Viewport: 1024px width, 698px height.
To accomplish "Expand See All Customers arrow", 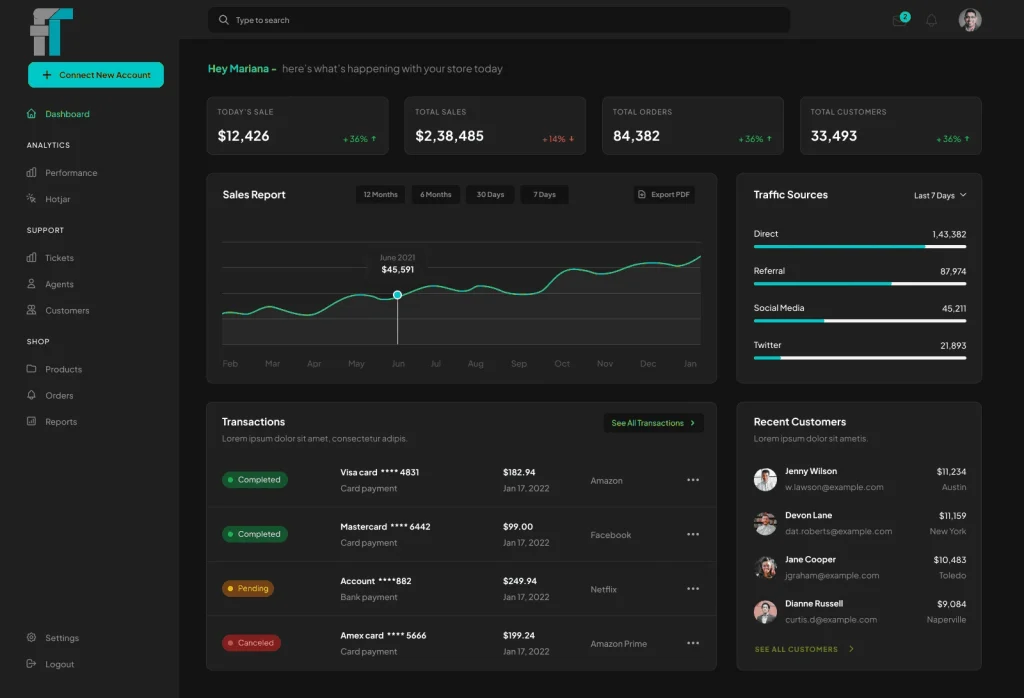I will tap(851, 649).
